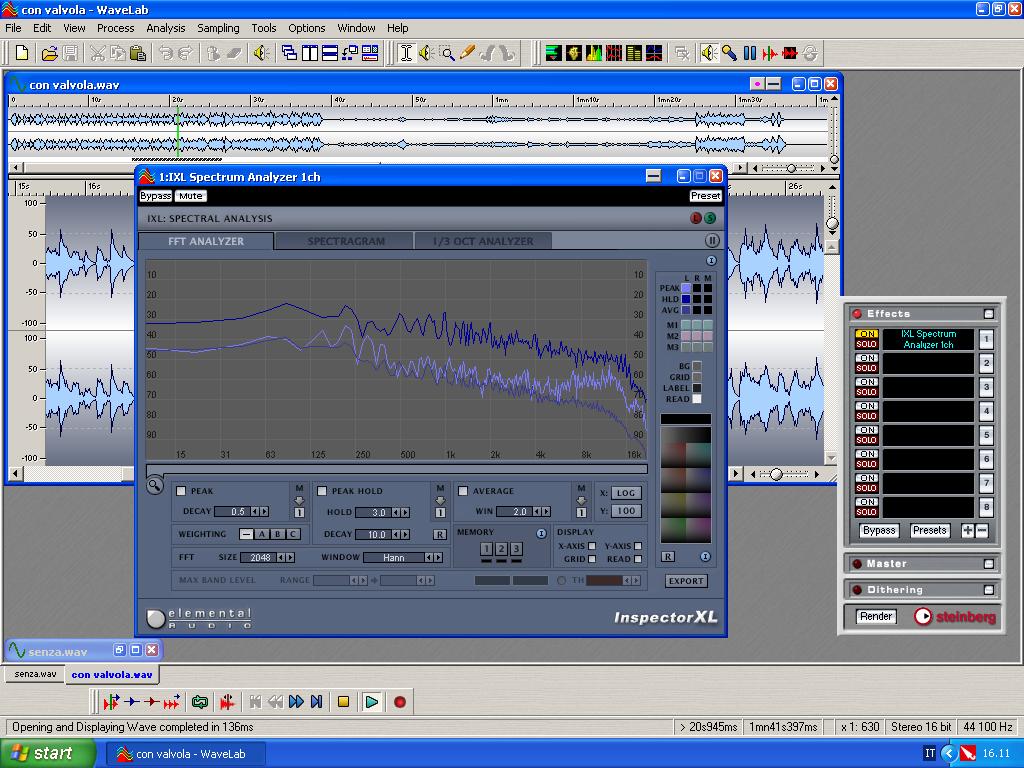Viewport: 1024px width, 768px height.
Task: Increase the average WIN 2.0 value
Action: click(x=547, y=511)
